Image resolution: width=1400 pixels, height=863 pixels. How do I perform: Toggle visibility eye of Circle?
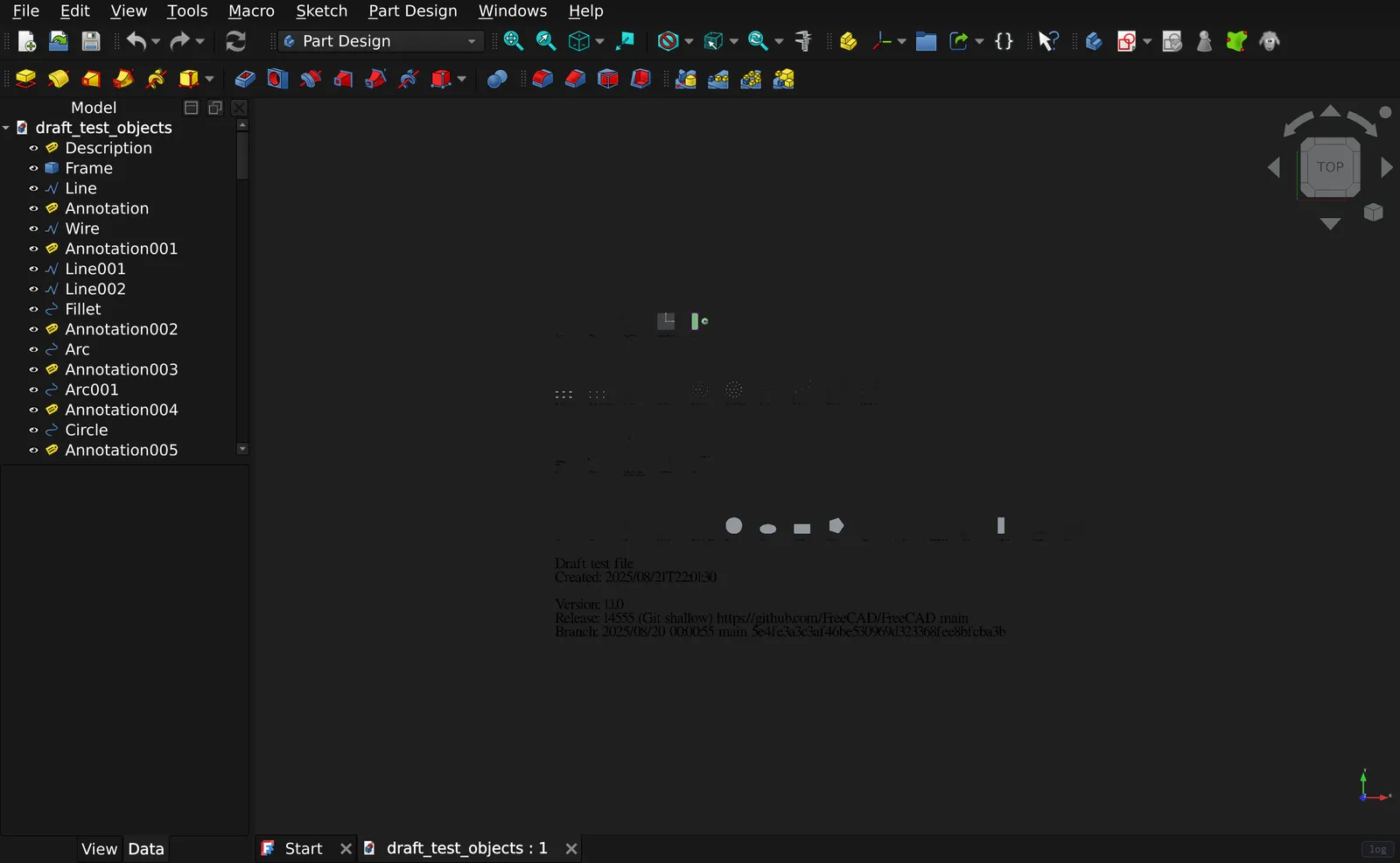point(33,430)
